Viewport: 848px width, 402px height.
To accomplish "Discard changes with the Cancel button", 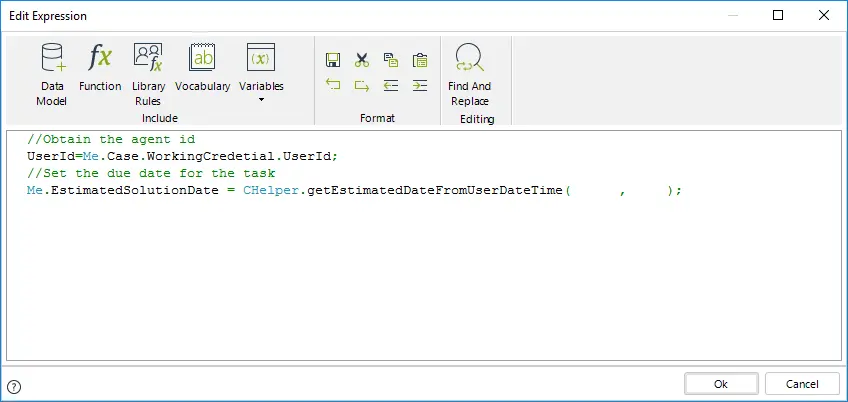I will click(802, 384).
